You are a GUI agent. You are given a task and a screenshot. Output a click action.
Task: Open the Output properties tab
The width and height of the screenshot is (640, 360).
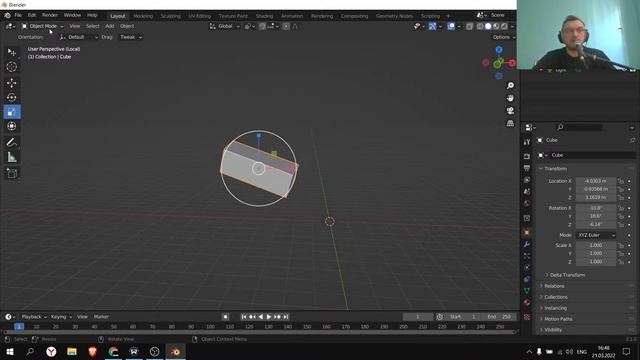tap(527, 168)
